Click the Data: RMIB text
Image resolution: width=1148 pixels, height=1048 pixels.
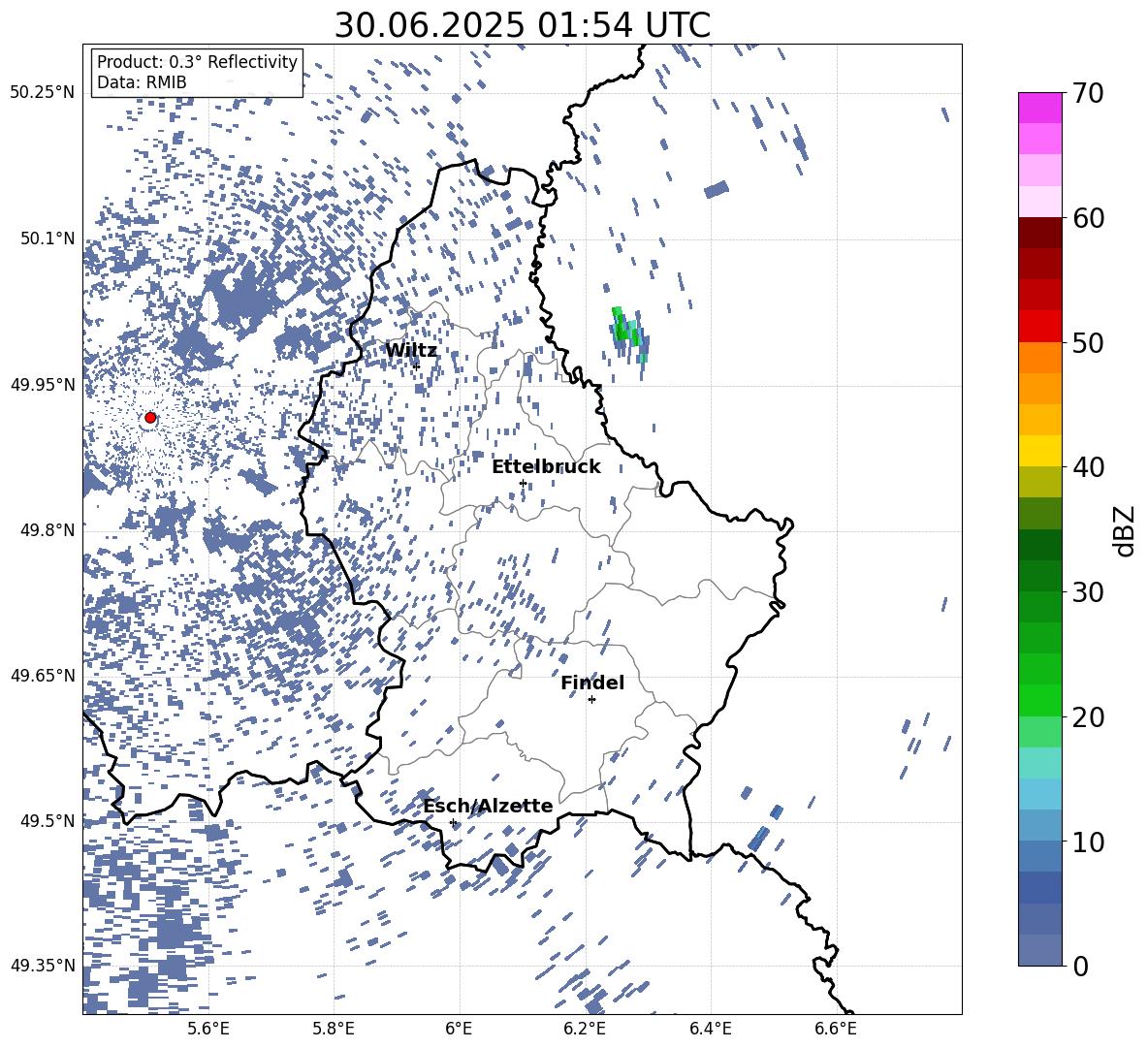click(x=142, y=82)
